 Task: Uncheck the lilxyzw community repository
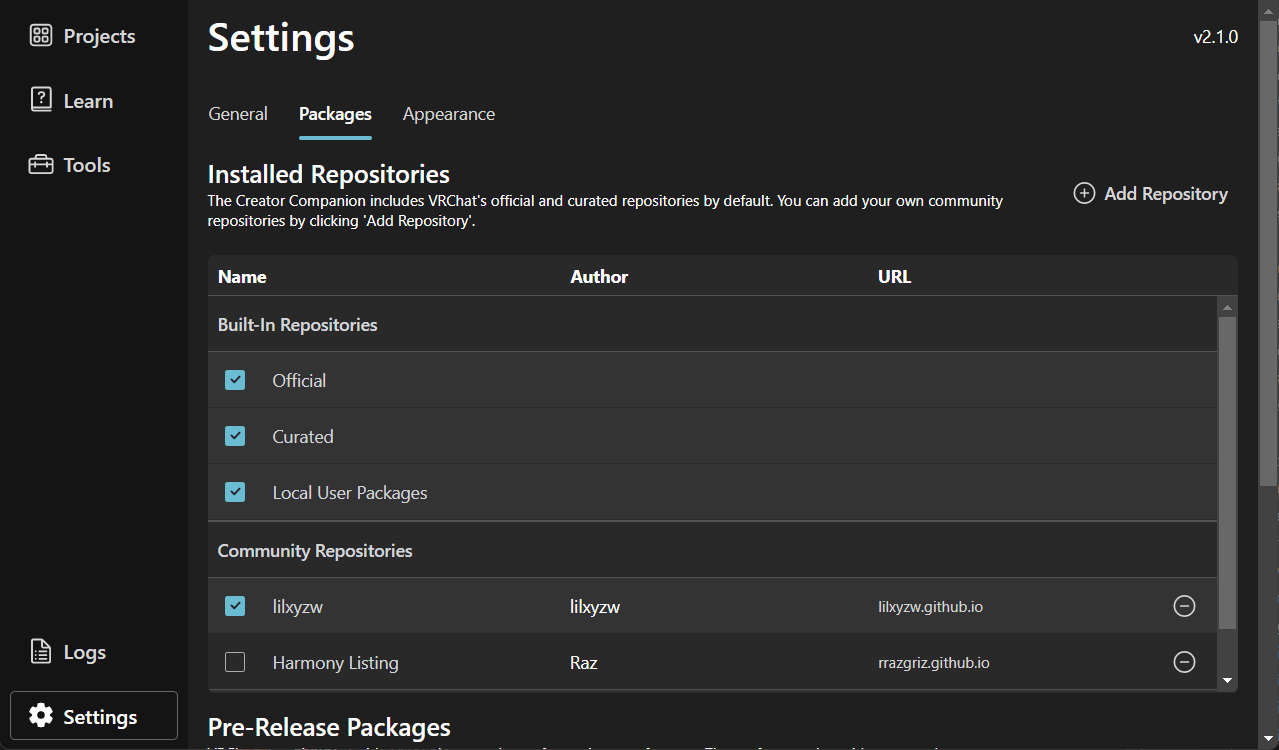[x=235, y=606]
